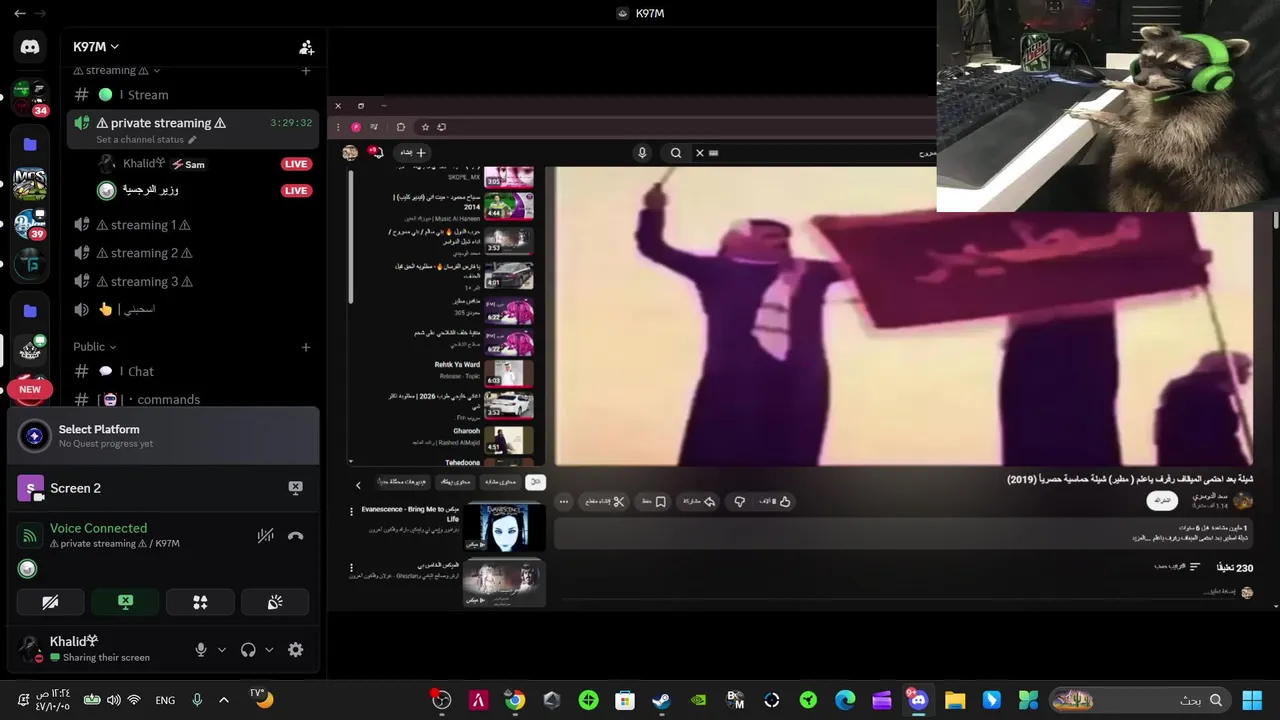This screenshot has height=720, width=1280.
Task: Collapse the streaming channel category
Action: [116, 70]
